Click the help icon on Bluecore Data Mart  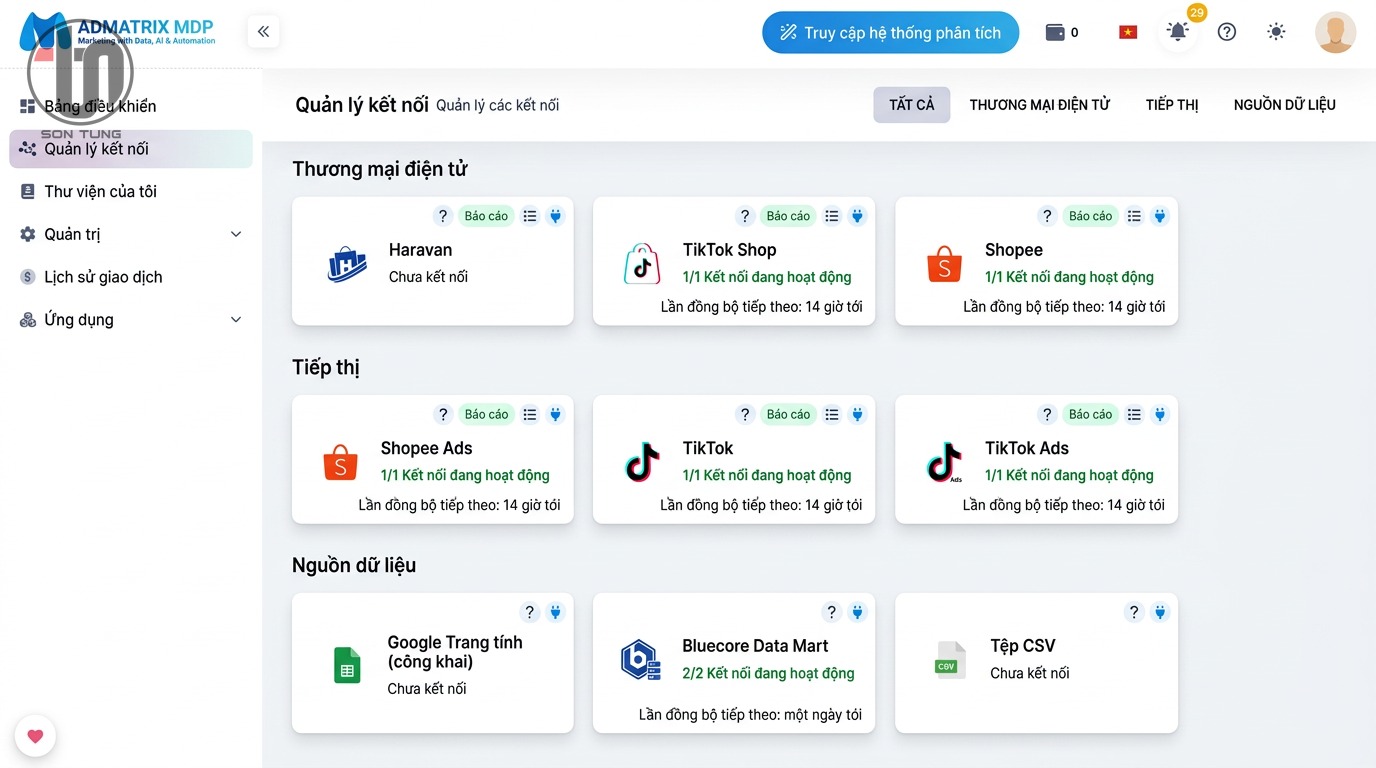coord(832,612)
